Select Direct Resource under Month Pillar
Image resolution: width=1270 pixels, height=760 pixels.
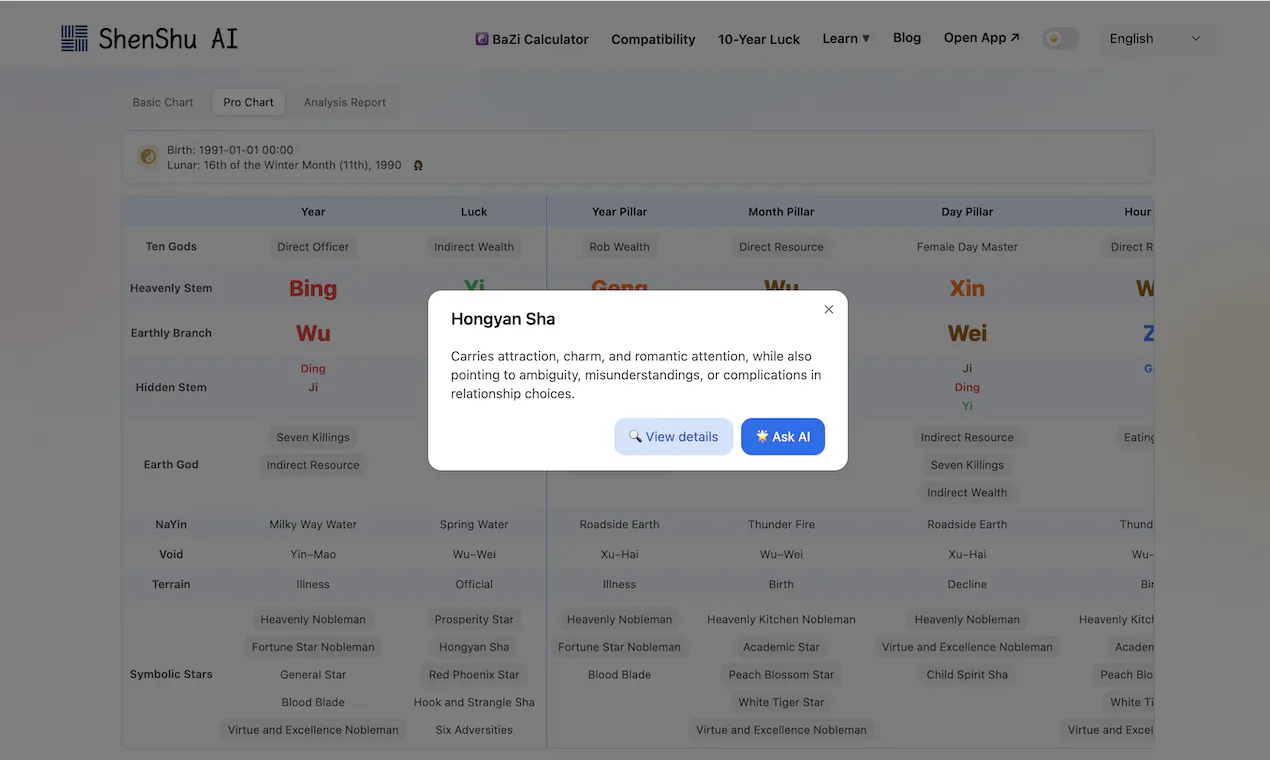pyautogui.click(x=781, y=247)
